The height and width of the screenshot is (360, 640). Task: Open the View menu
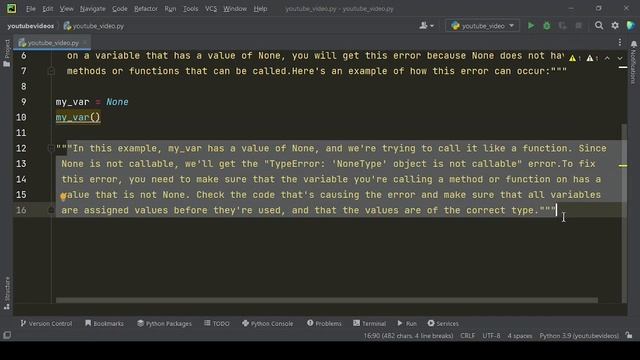66,9
